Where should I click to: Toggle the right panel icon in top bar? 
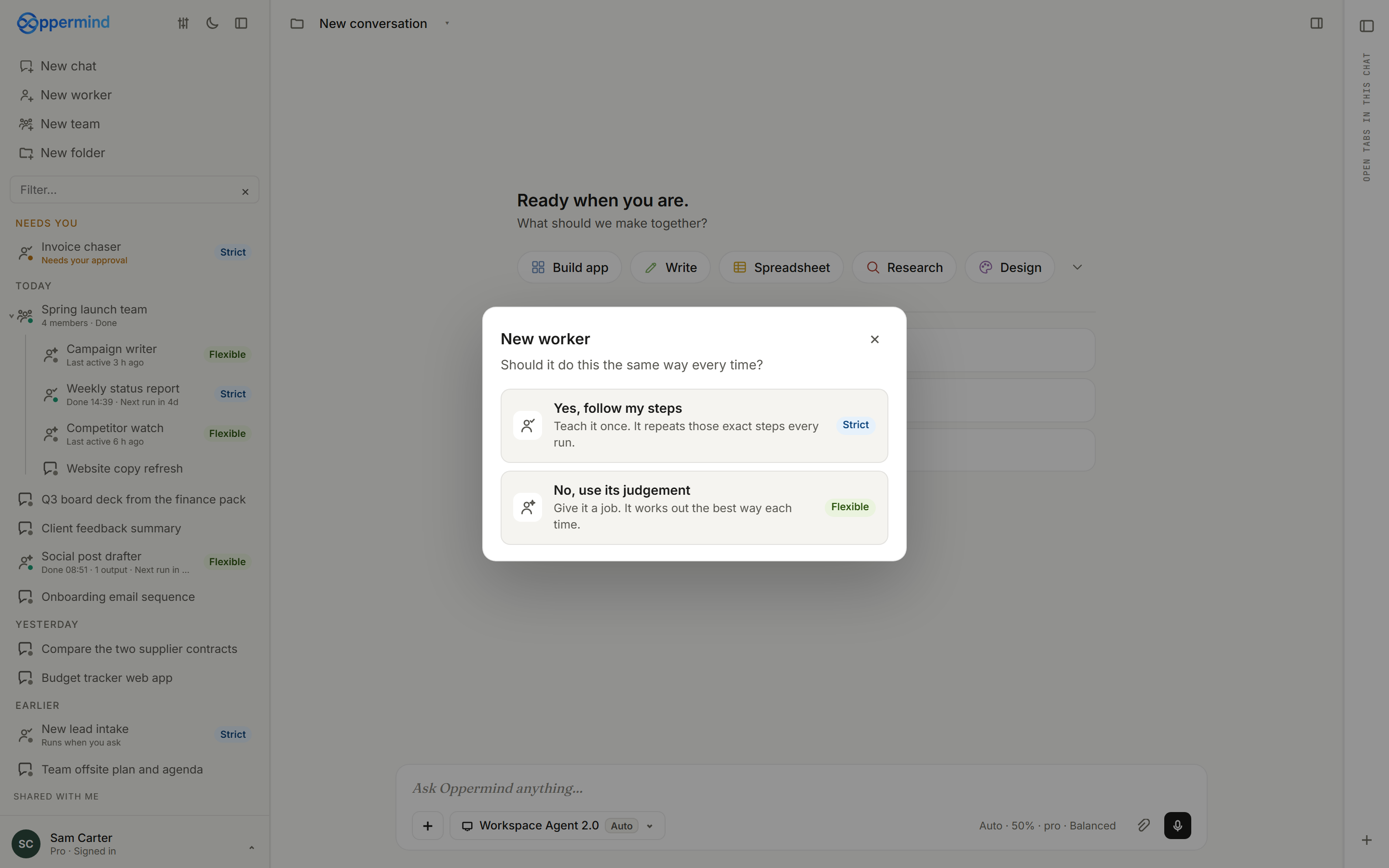tap(1316, 24)
